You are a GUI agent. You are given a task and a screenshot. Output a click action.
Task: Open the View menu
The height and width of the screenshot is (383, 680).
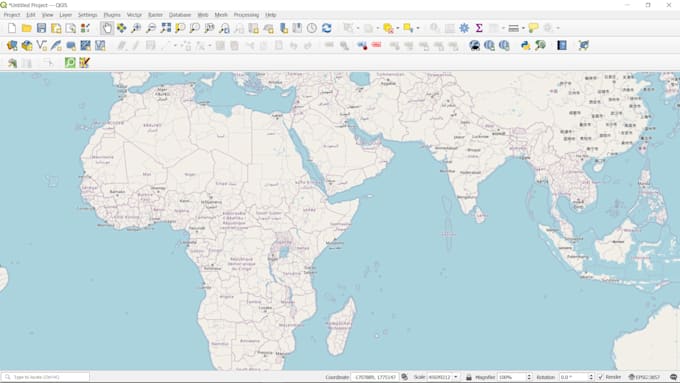tap(47, 15)
